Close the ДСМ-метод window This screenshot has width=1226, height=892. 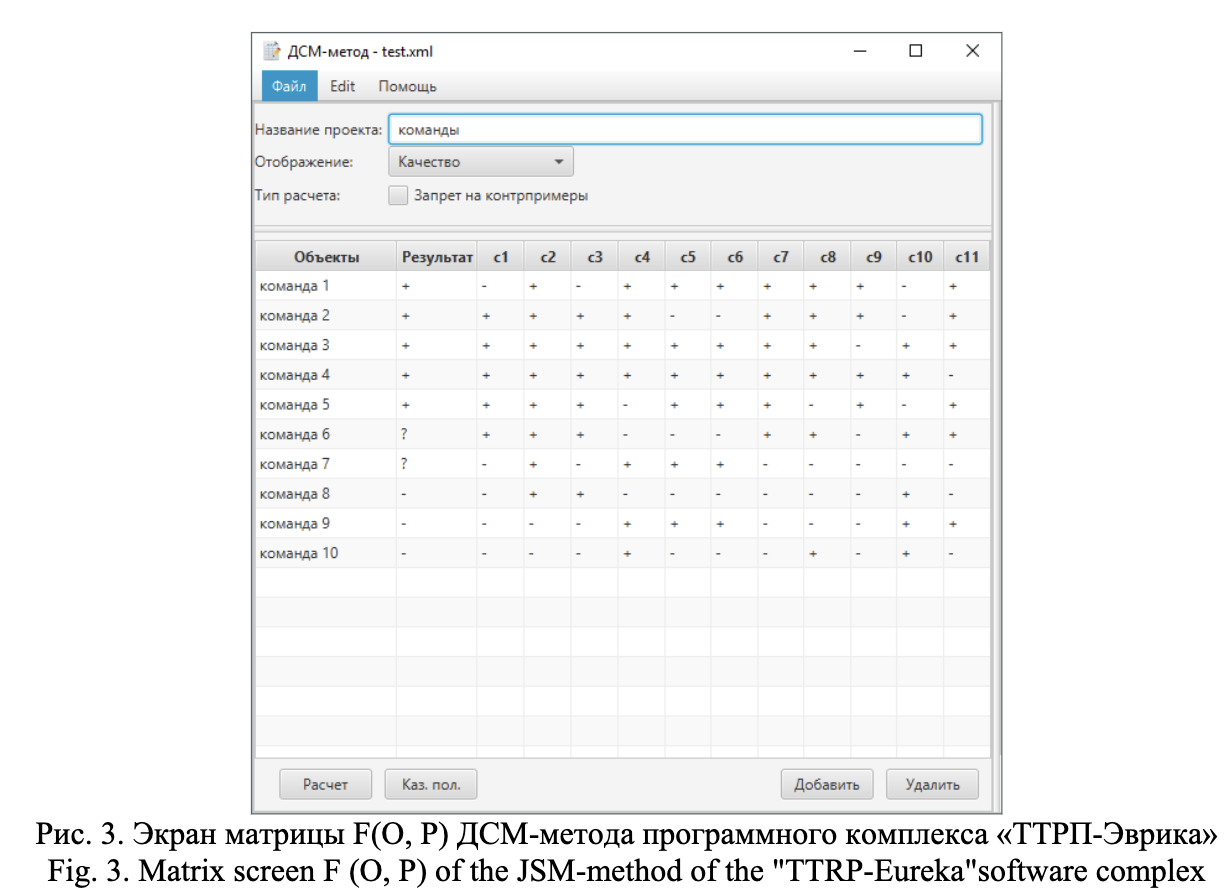point(972,52)
